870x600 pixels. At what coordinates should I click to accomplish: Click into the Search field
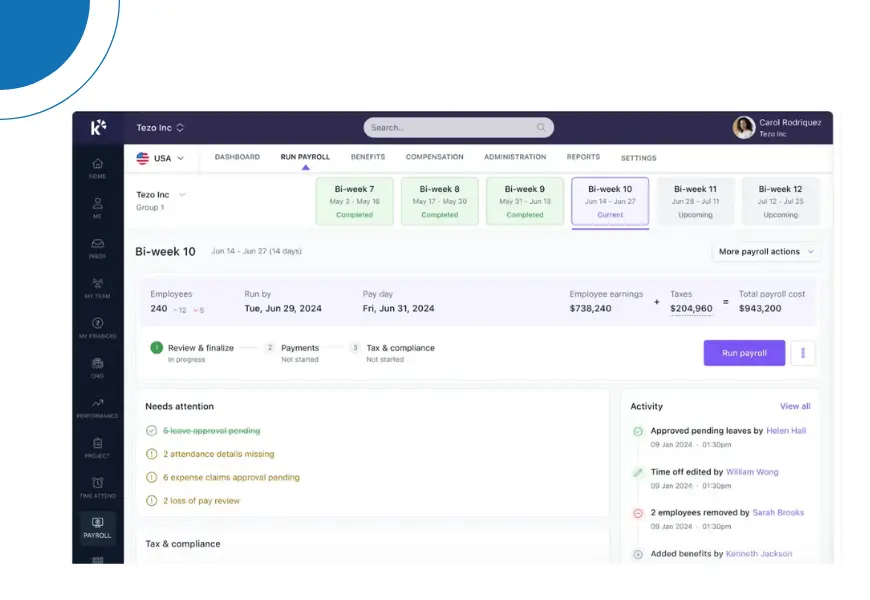458,128
